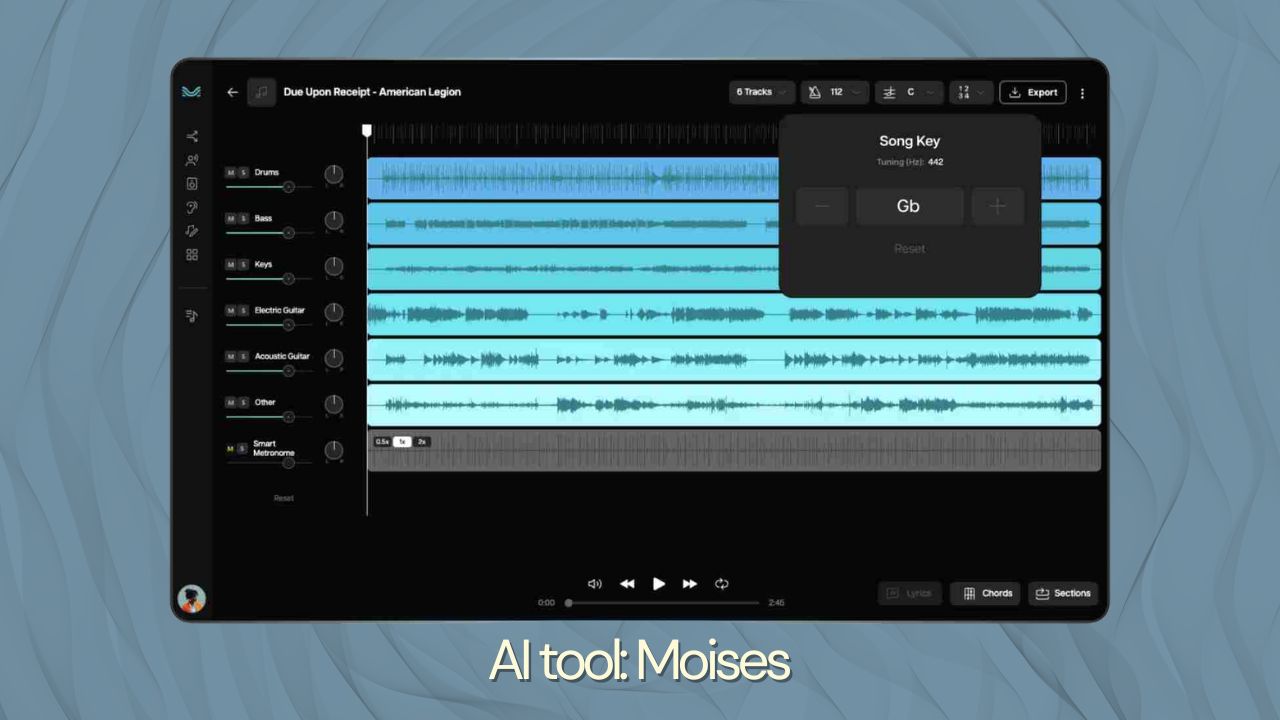Image resolution: width=1280 pixels, height=720 pixels.
Task: Open the Sections view
Action: click(1063, 593)
